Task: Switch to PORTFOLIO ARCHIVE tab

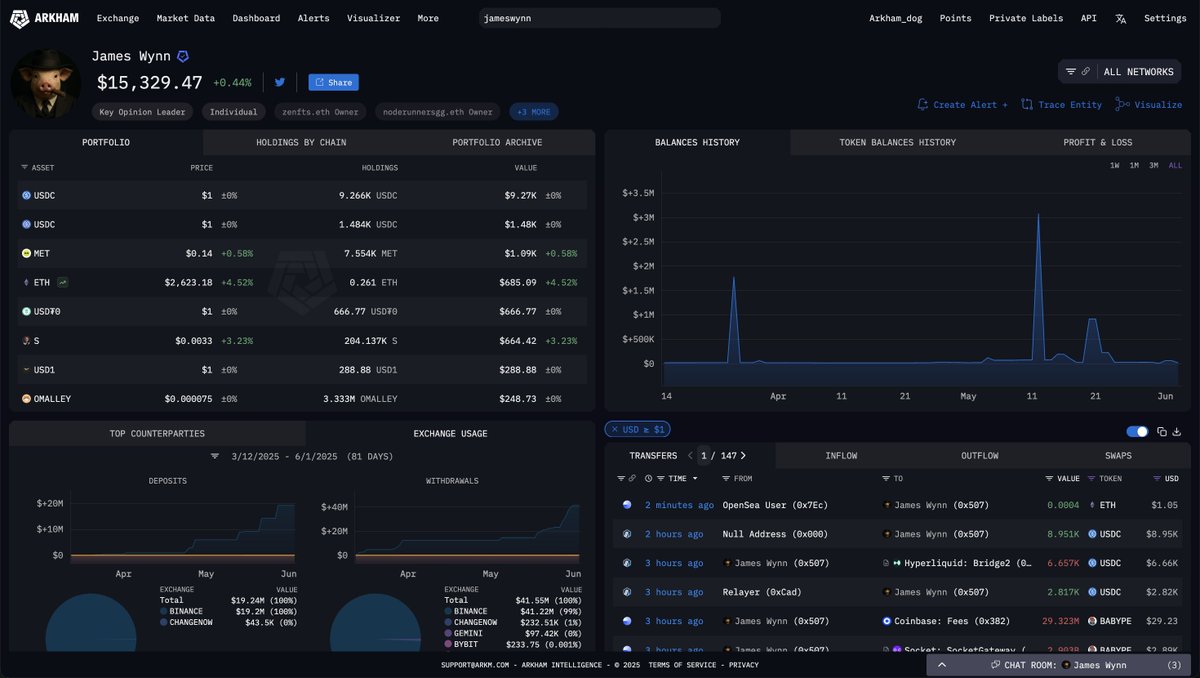Action: coord(497,142)
